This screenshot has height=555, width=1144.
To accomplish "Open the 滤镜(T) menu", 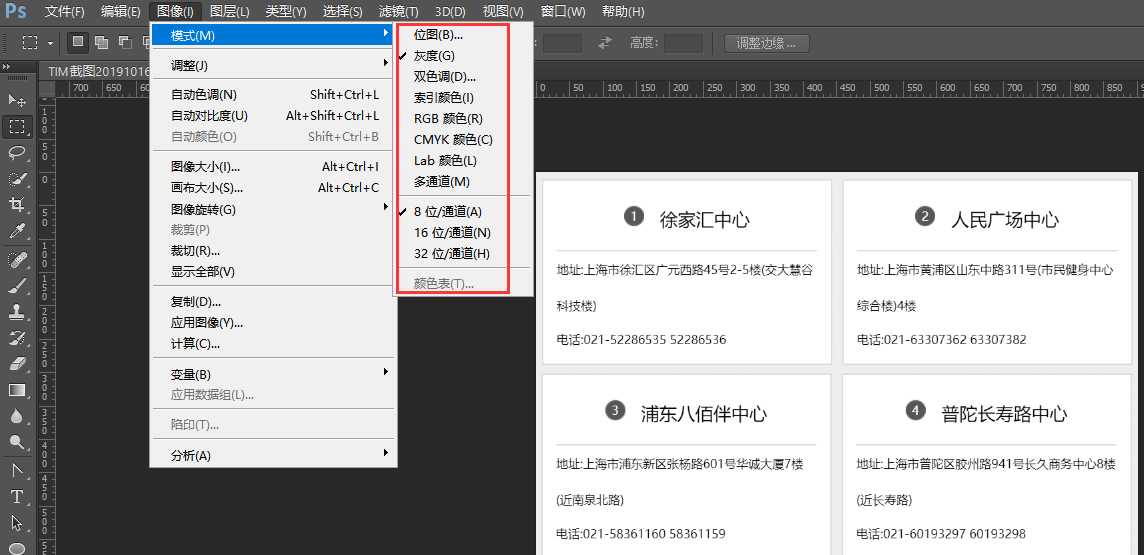I will pos(398,12).
